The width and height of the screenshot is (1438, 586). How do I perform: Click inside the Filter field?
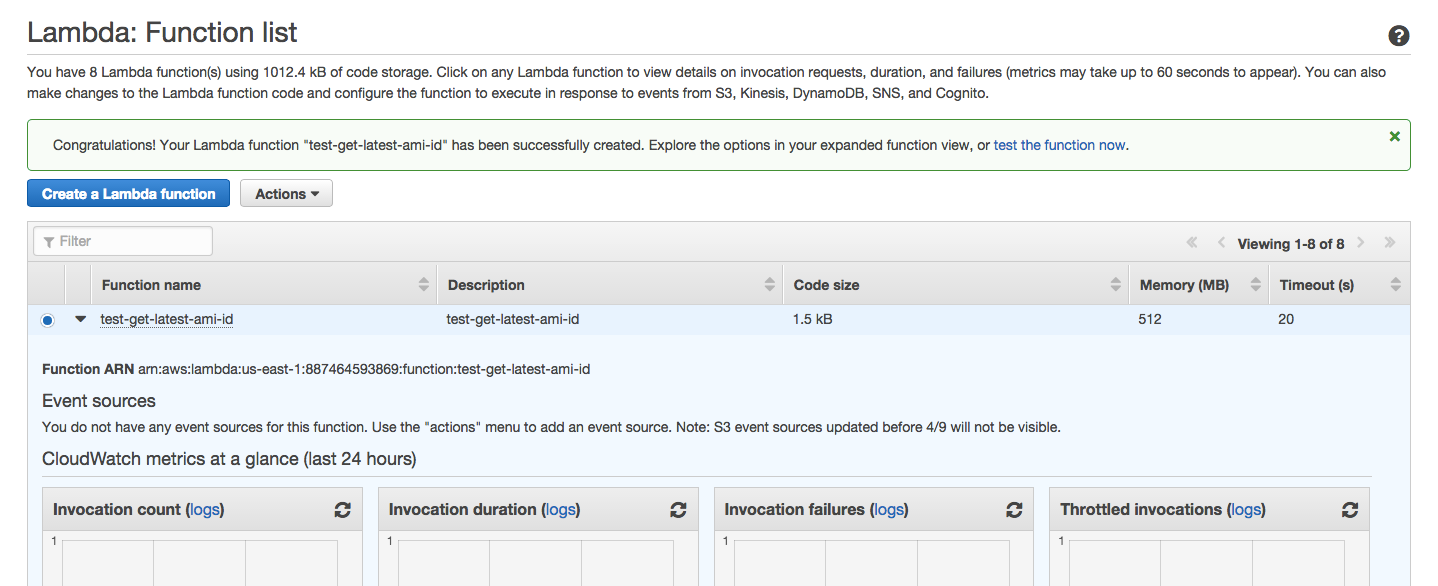click(x=122, y=241)
